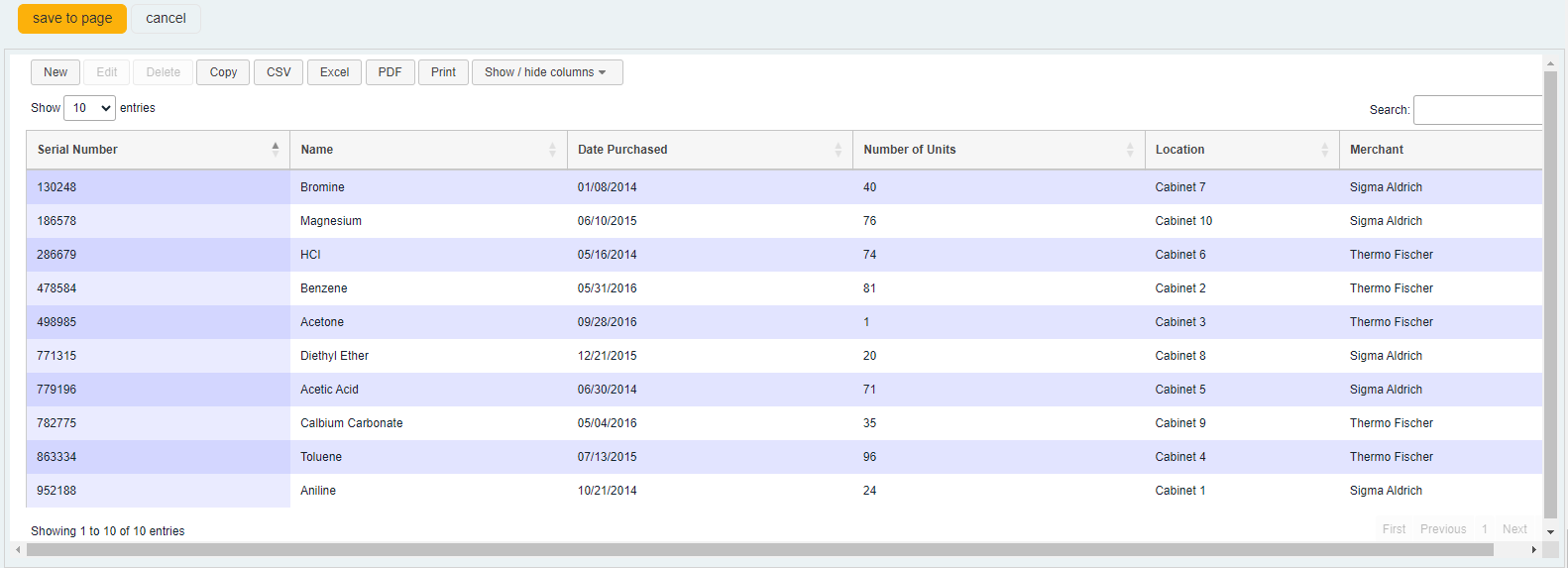Create a New table entry
This screenshot has height=568, width=1568.
(56, 72)
